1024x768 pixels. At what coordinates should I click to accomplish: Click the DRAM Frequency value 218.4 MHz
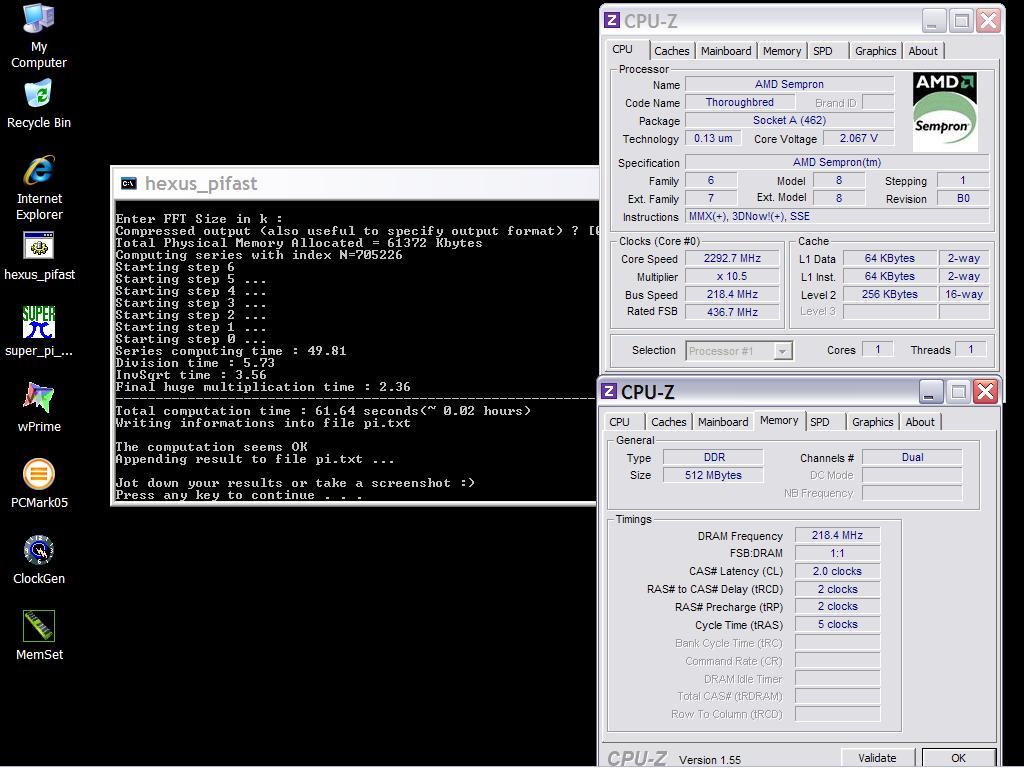(x=837, y=536)
